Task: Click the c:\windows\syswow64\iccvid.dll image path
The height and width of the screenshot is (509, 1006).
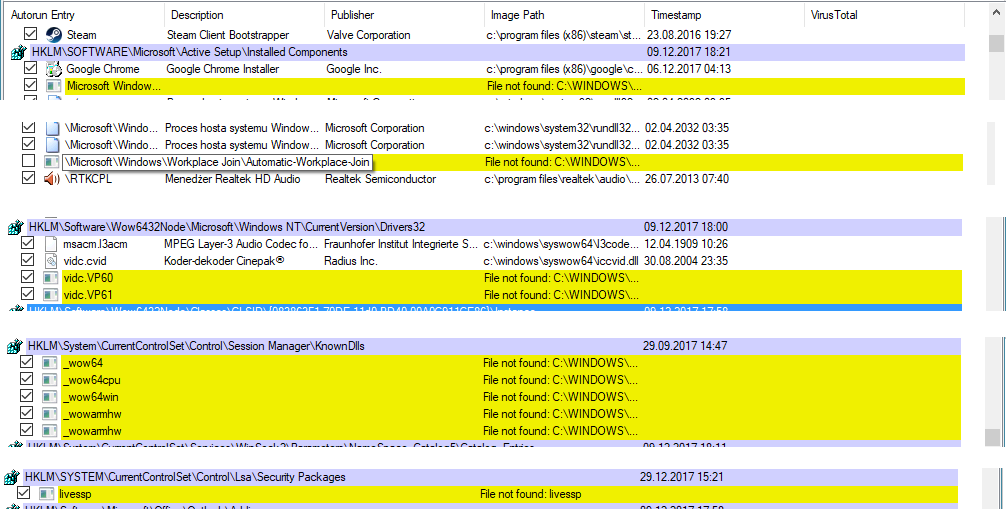Action: pos(561,261)
